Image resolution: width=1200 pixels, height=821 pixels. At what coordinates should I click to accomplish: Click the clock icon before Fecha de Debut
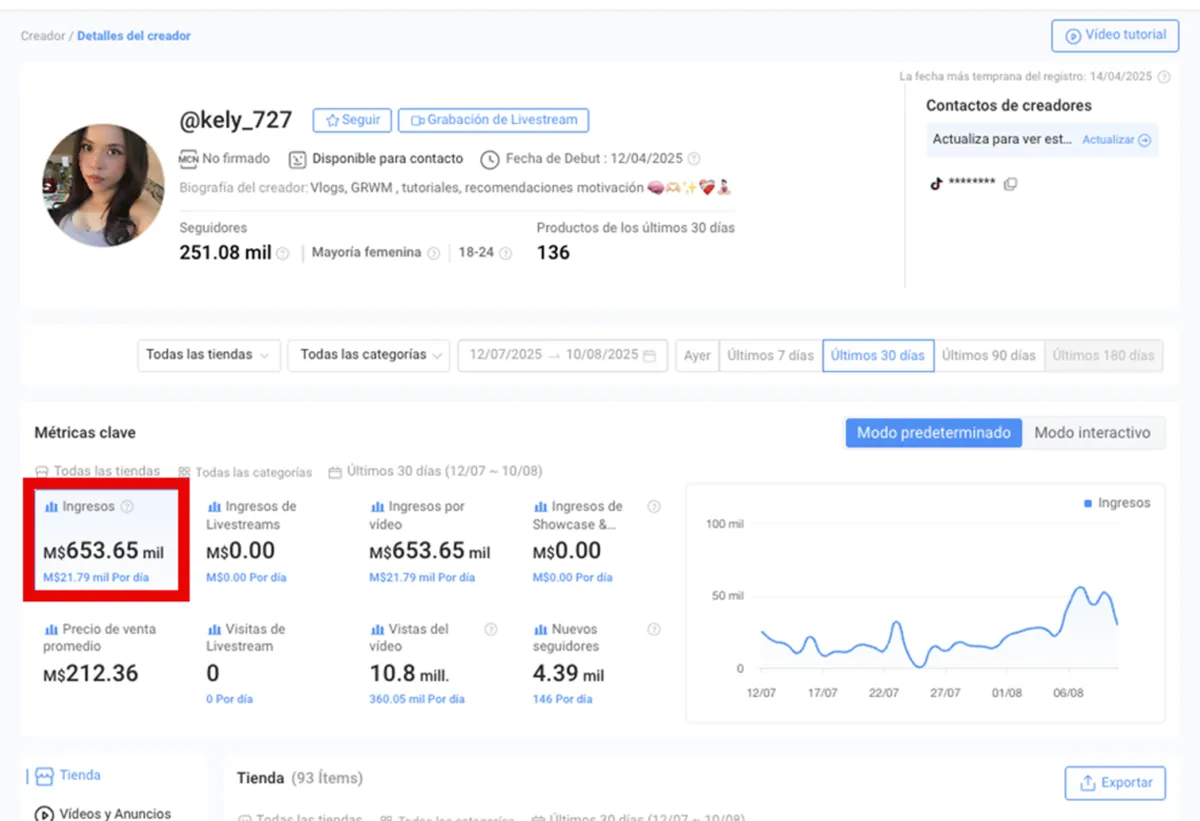(x=489, y=159)
